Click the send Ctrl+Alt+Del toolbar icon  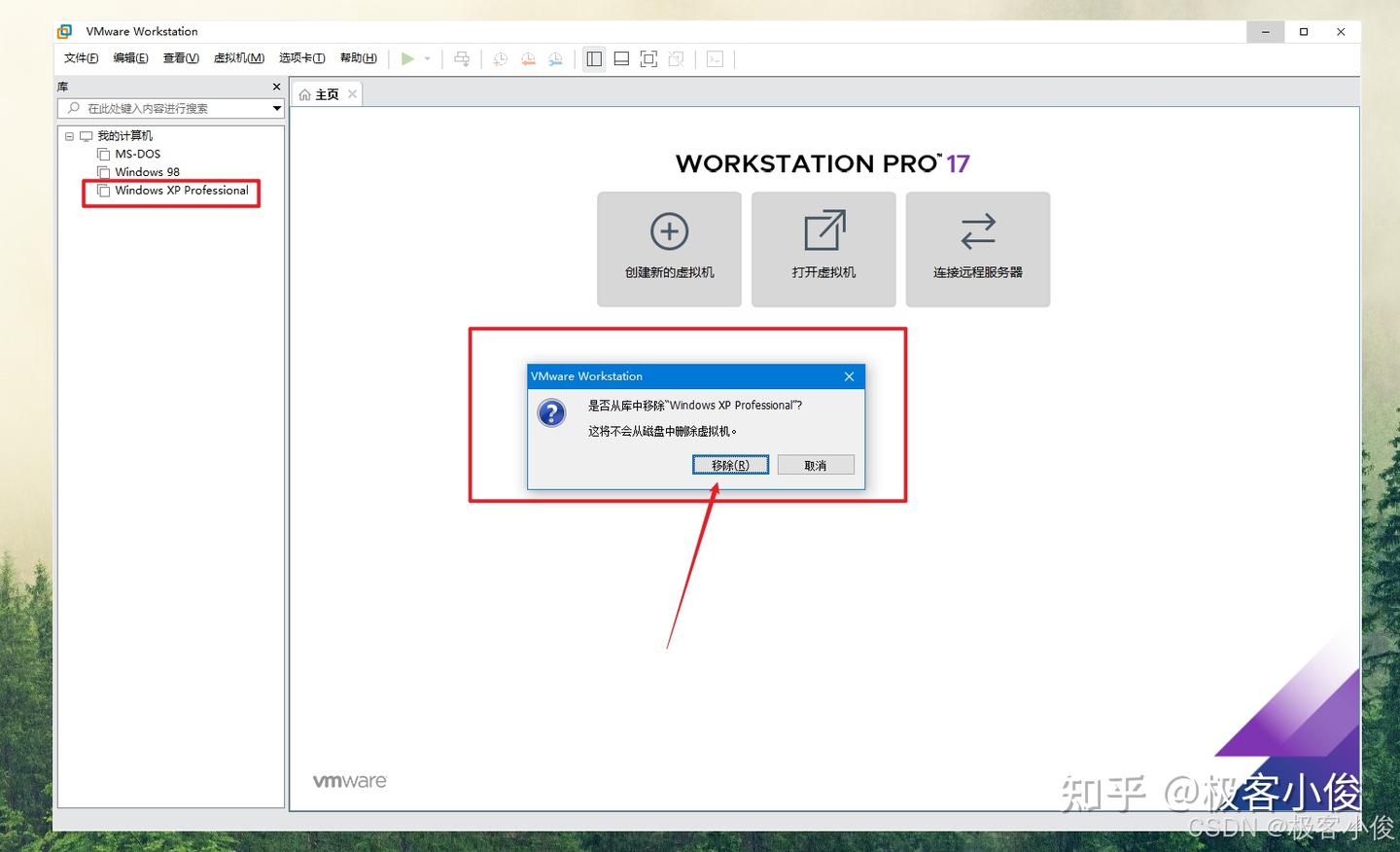coord(462,59)
